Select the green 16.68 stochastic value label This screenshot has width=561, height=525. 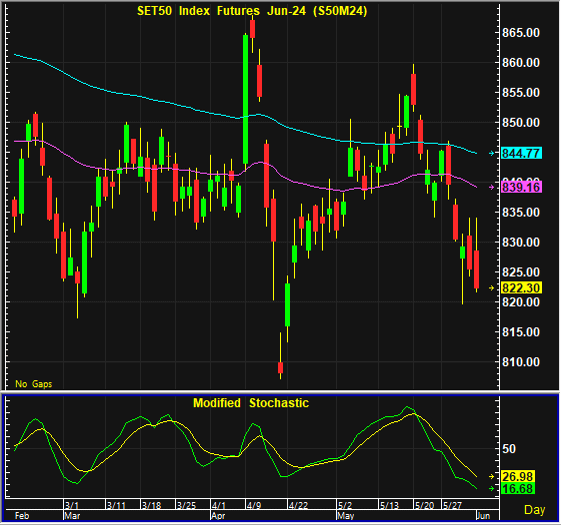518,488
